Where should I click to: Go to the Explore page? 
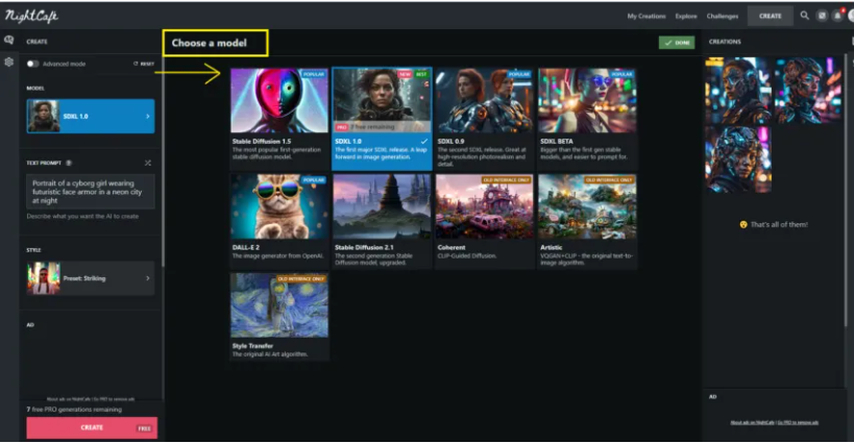click(686, 16)
